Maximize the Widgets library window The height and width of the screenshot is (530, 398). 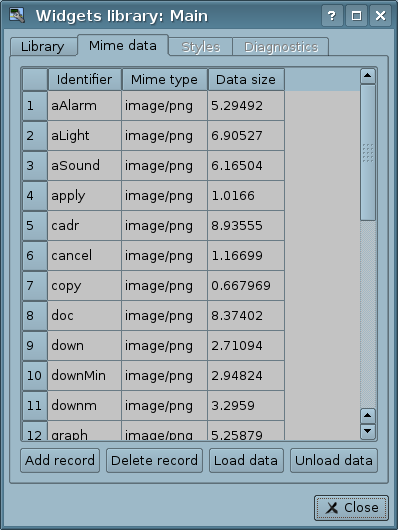pos(356,16)
